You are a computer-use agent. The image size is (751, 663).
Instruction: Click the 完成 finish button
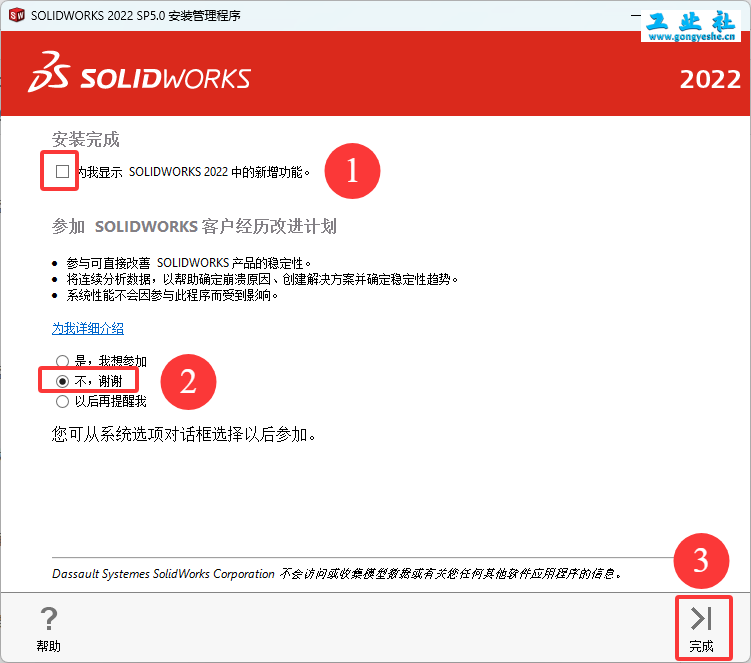[702, 629]
